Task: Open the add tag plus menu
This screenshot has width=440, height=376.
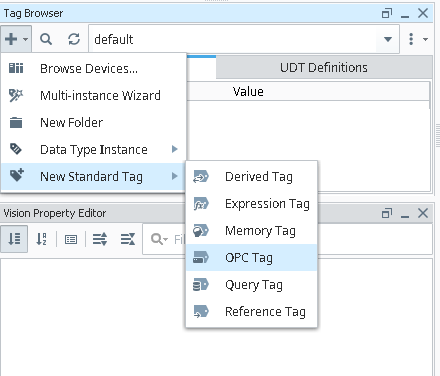Action: [x=16, y=39]
